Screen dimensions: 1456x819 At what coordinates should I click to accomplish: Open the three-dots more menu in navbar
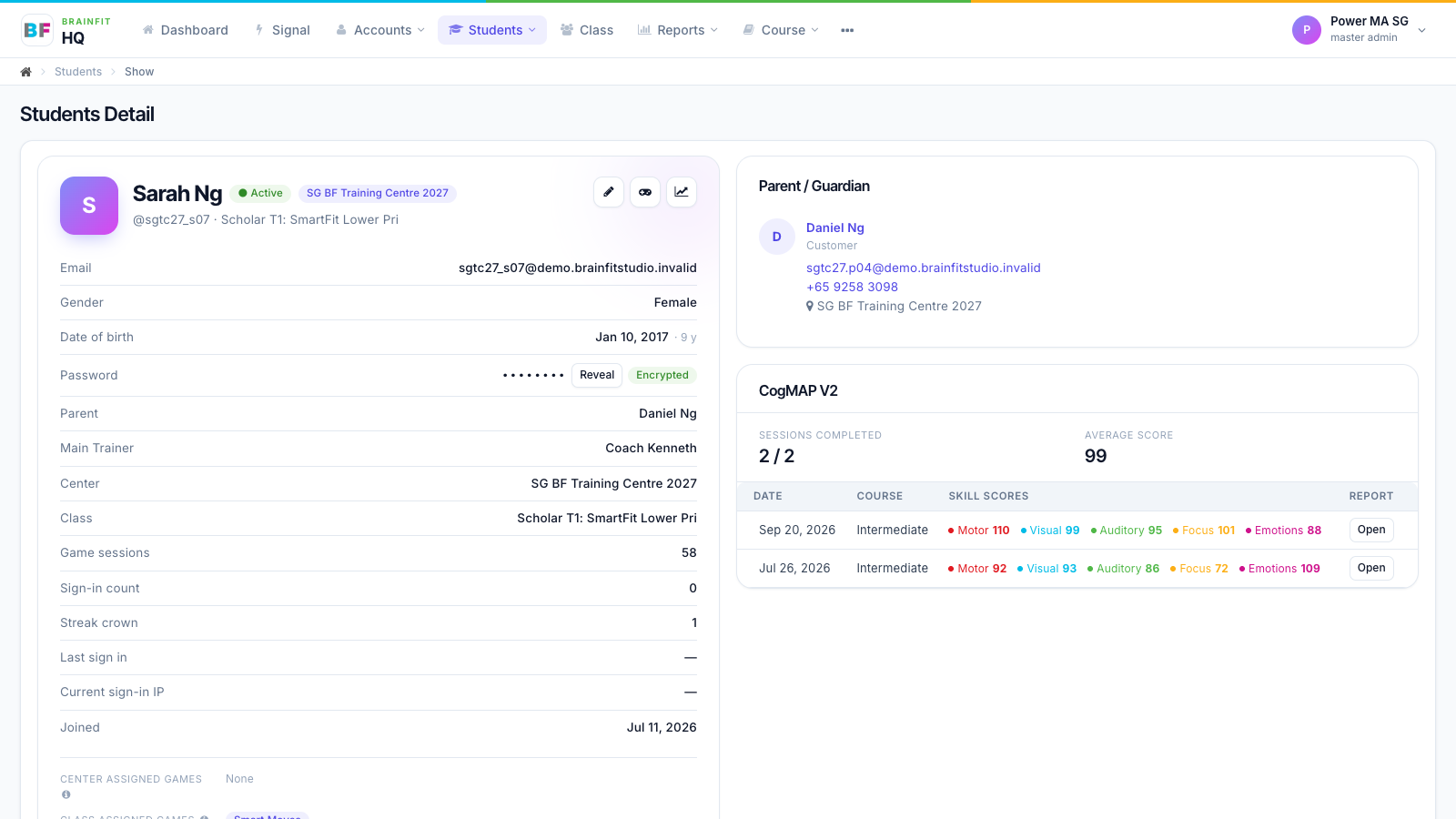847,30
